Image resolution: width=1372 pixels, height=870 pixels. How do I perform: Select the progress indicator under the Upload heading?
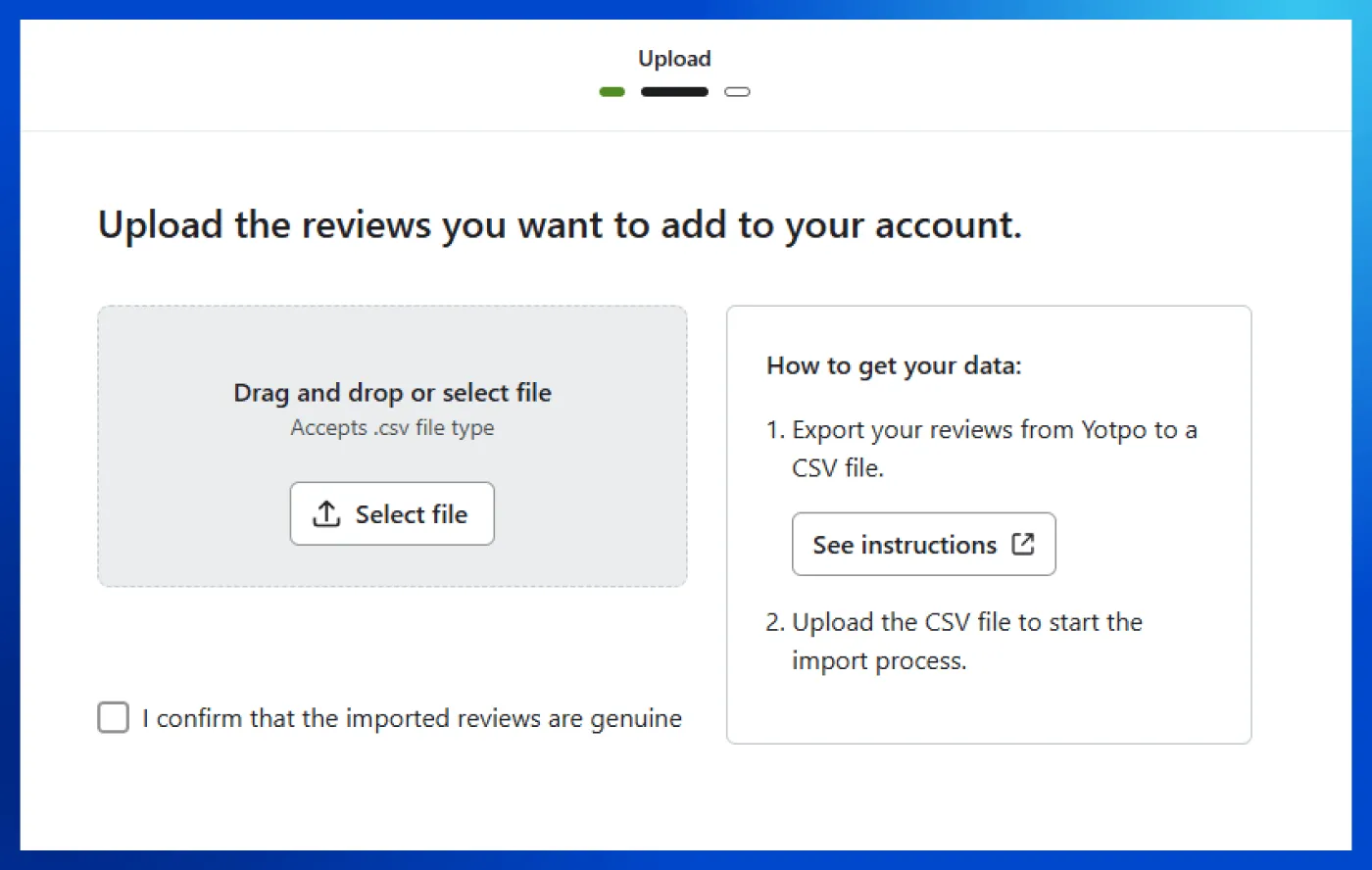tap(674, 91)
